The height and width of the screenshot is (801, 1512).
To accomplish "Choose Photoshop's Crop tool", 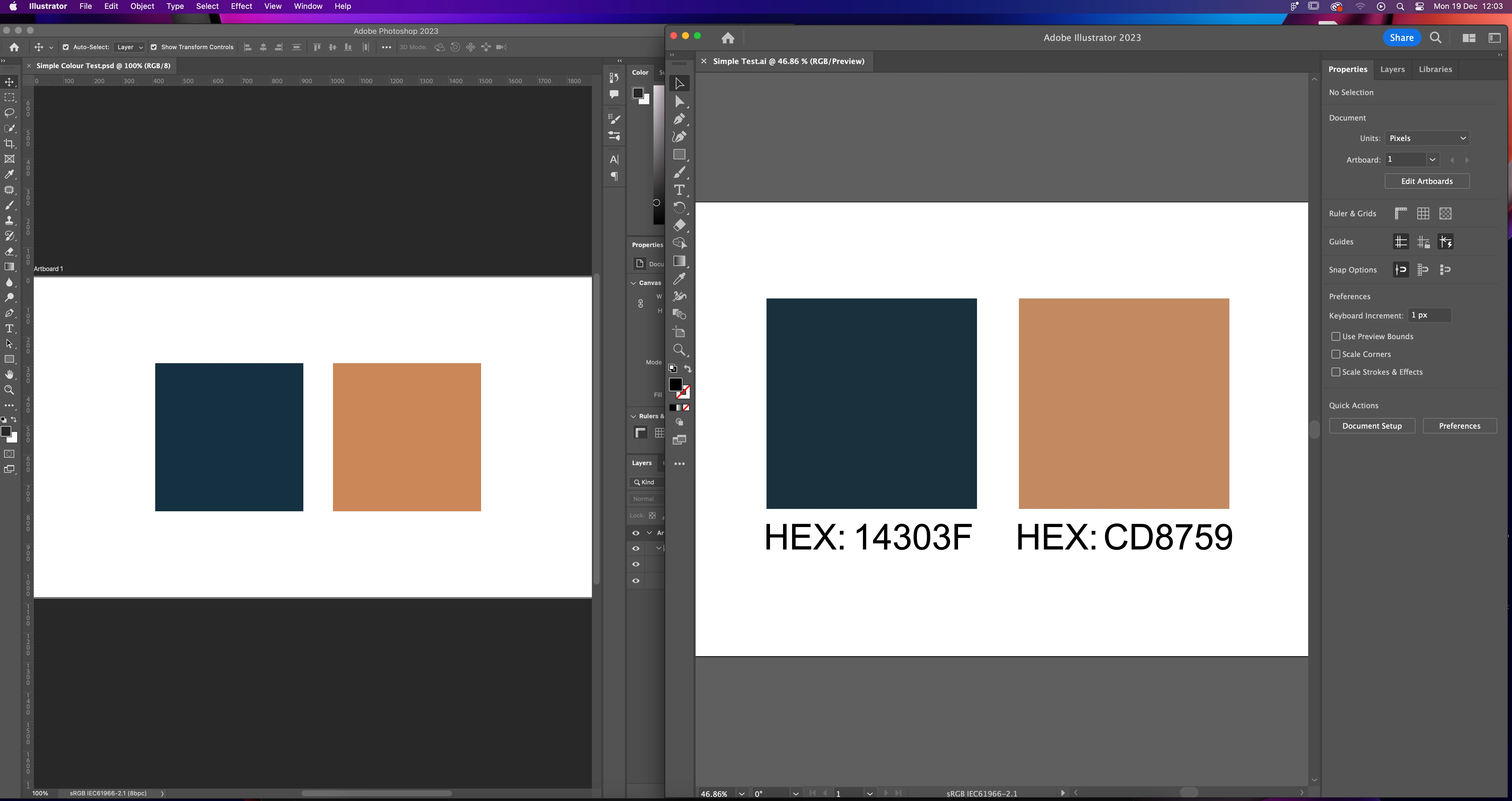I will pyautogui.click(x=9, y=144).
